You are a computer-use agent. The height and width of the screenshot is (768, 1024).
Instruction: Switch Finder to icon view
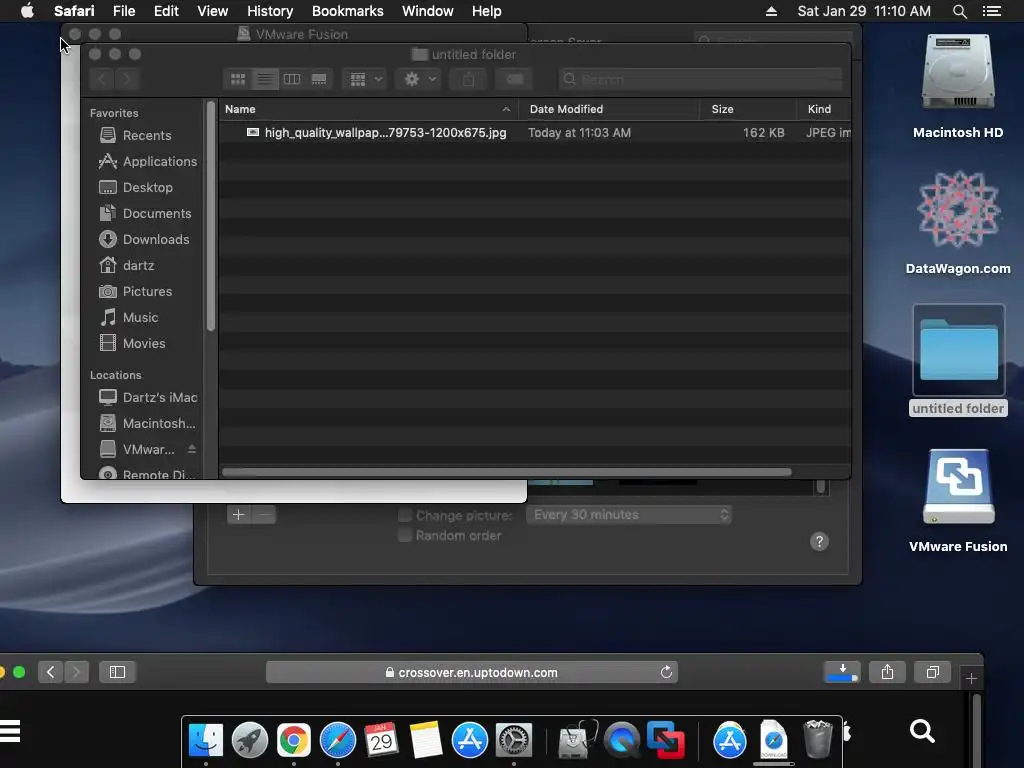pos(238,79)
